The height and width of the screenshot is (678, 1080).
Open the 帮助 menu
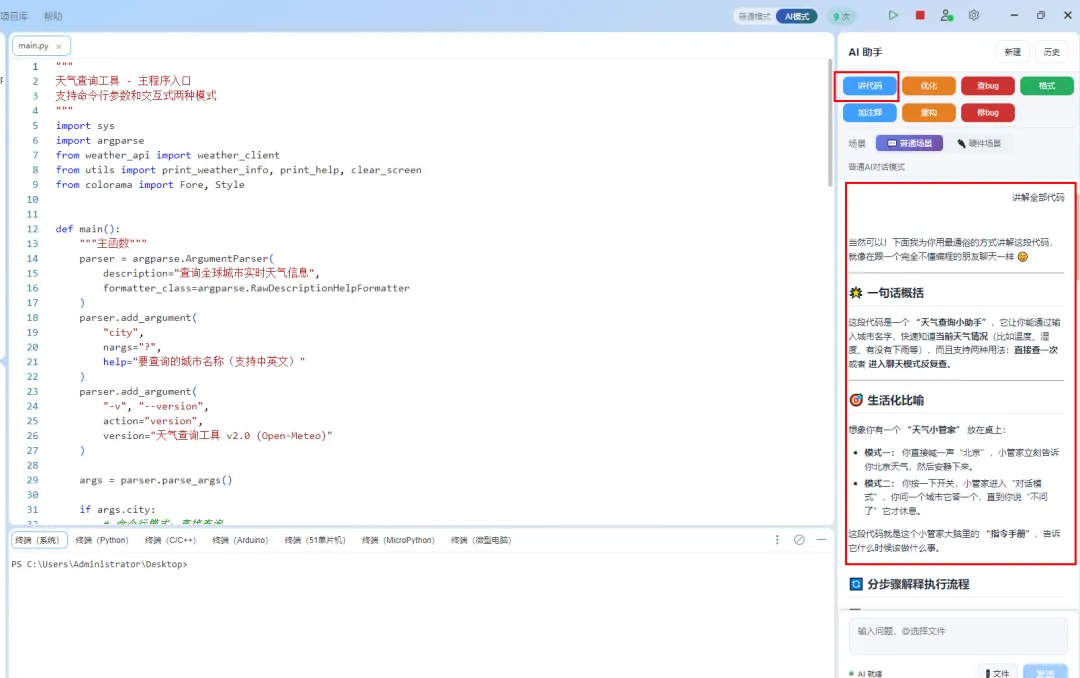[x=52, y=16]
